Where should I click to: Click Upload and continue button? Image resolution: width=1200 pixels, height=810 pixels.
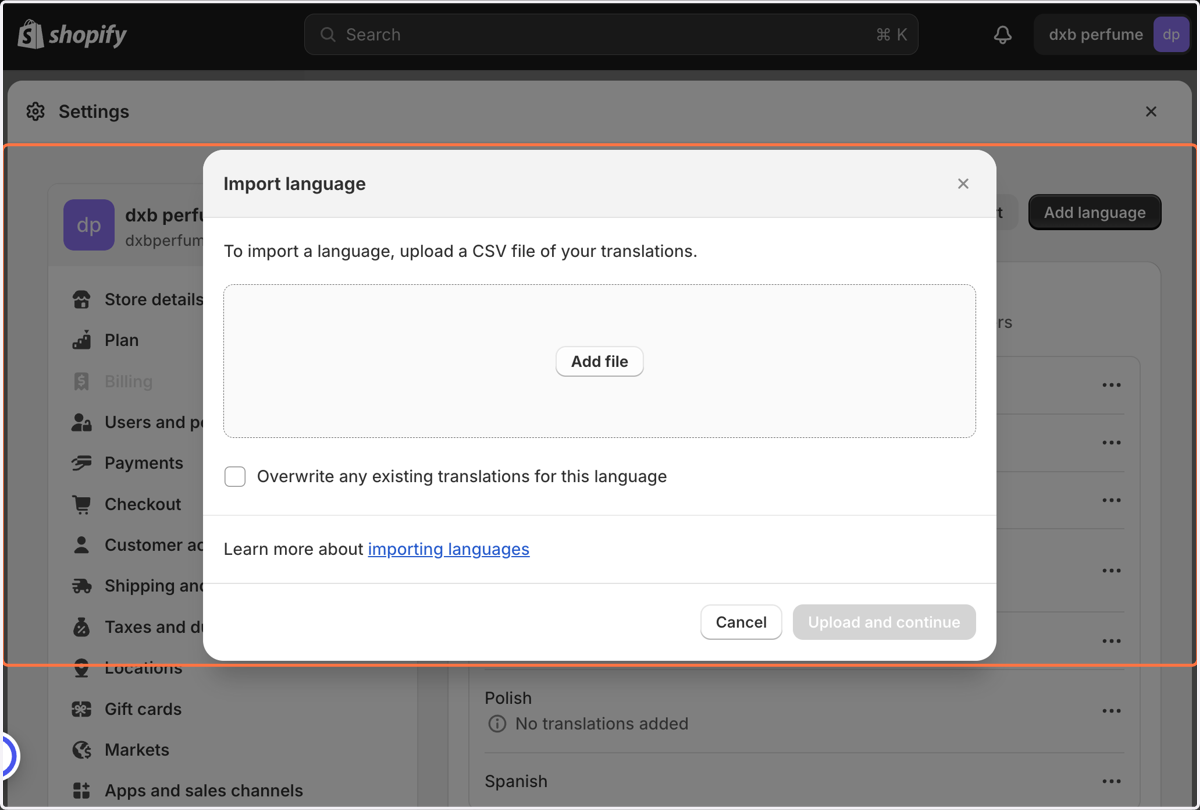tap(884, 622)
